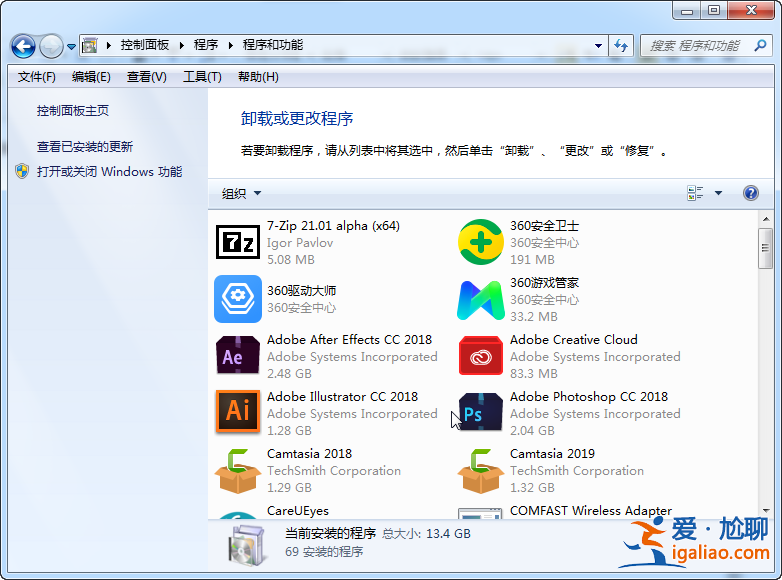
Task: Open the 工具(T) menu
Action: pos(202,77)
